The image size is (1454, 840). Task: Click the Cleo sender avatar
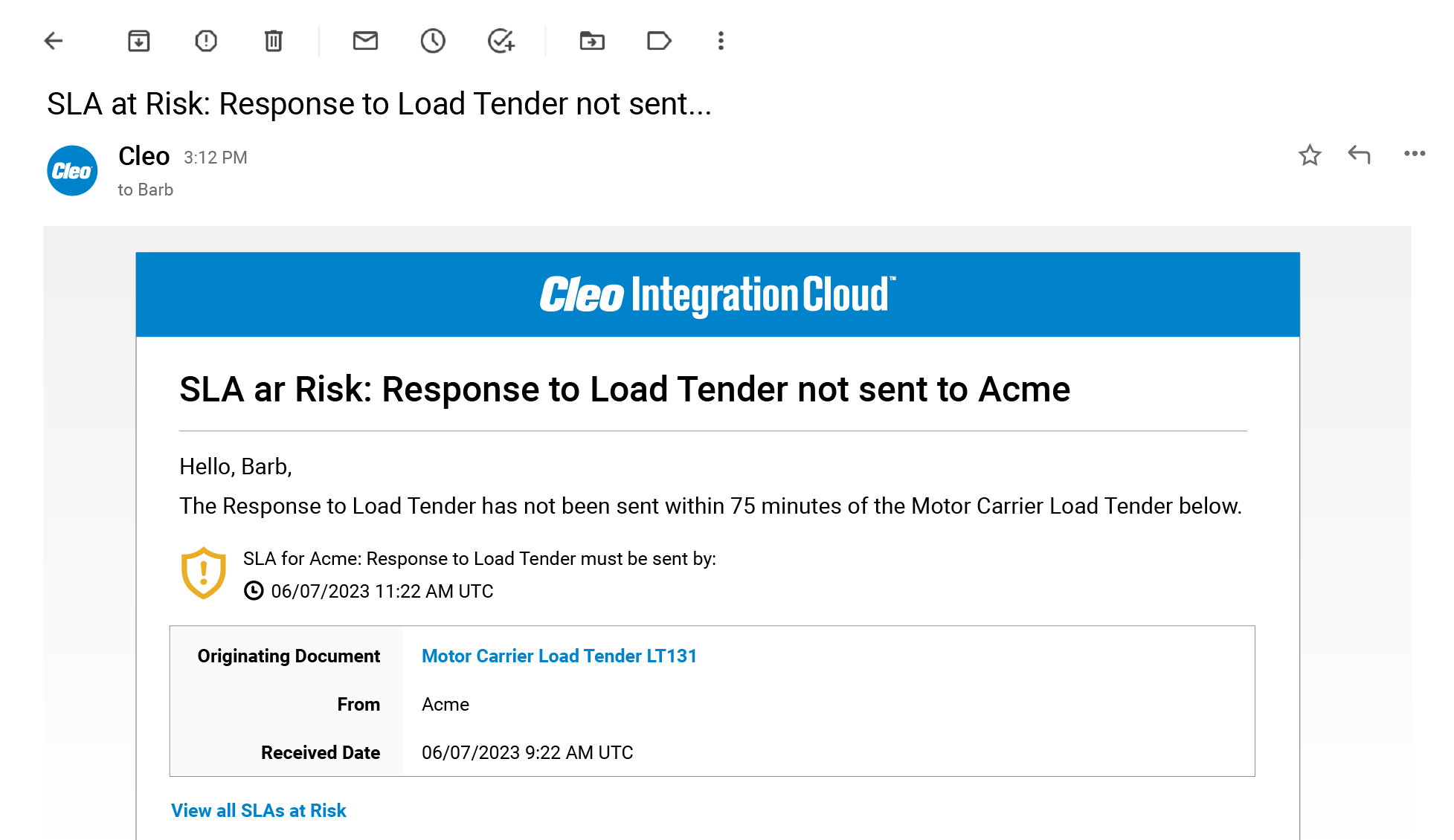point(71,170)
